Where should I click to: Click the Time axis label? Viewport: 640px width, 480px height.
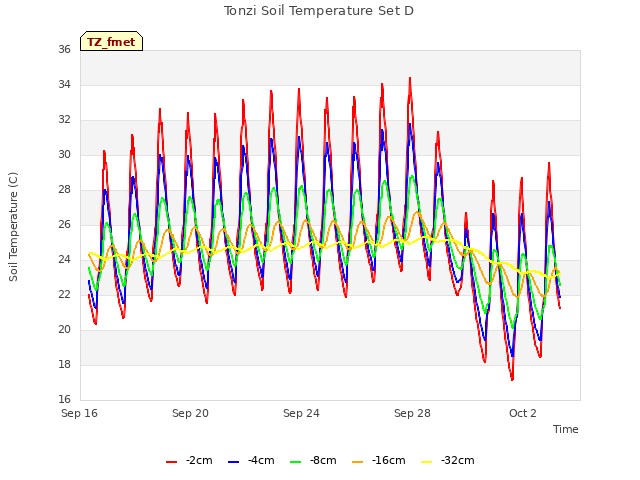pyautogui.click(x=566, y=429)
